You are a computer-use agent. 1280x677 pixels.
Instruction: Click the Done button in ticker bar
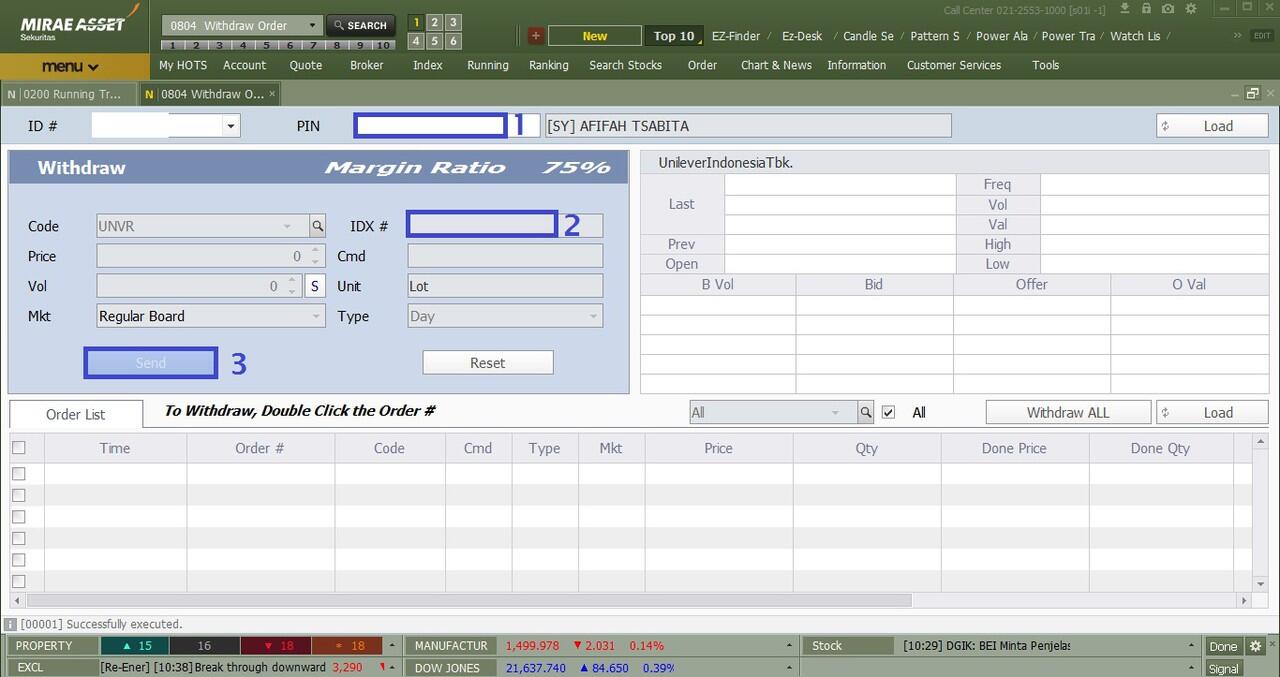[1223, 646]
